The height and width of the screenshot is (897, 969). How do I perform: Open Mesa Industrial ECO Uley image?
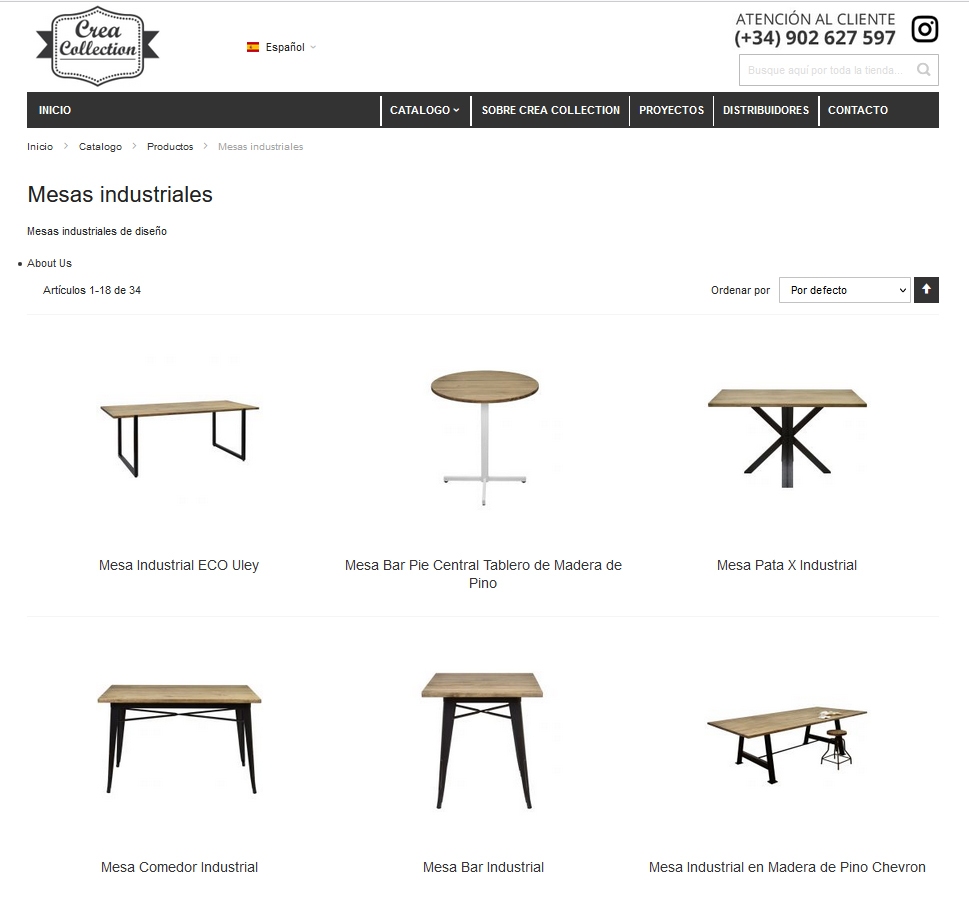point(179,437)
